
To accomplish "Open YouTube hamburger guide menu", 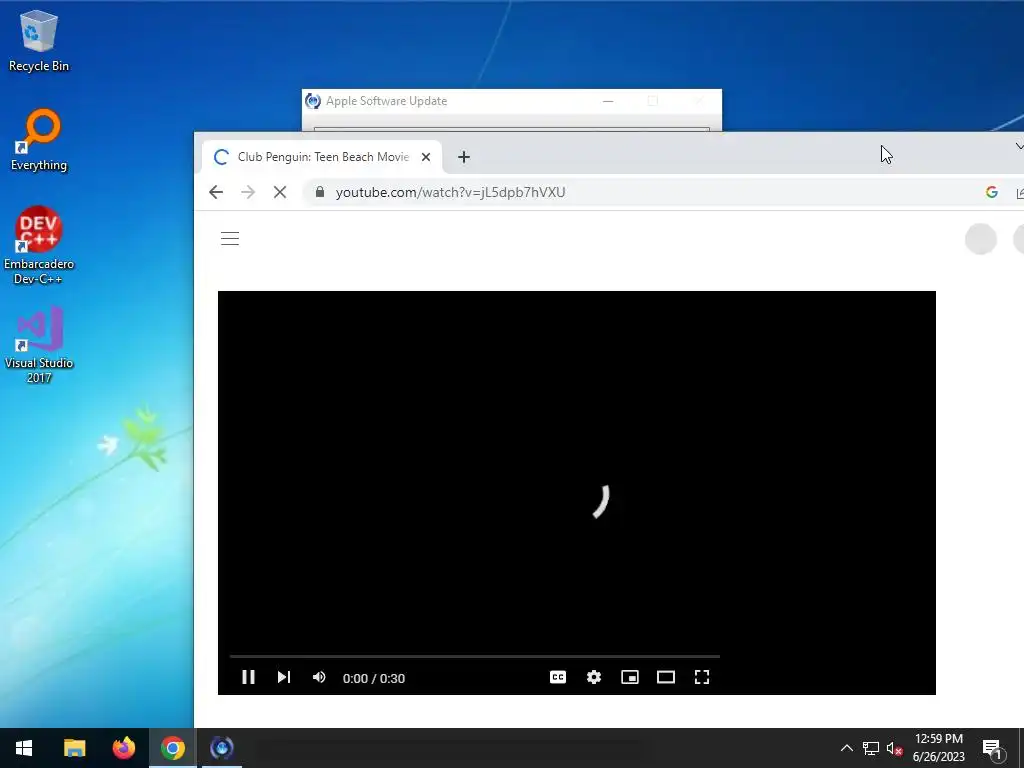I will point(230,238).
